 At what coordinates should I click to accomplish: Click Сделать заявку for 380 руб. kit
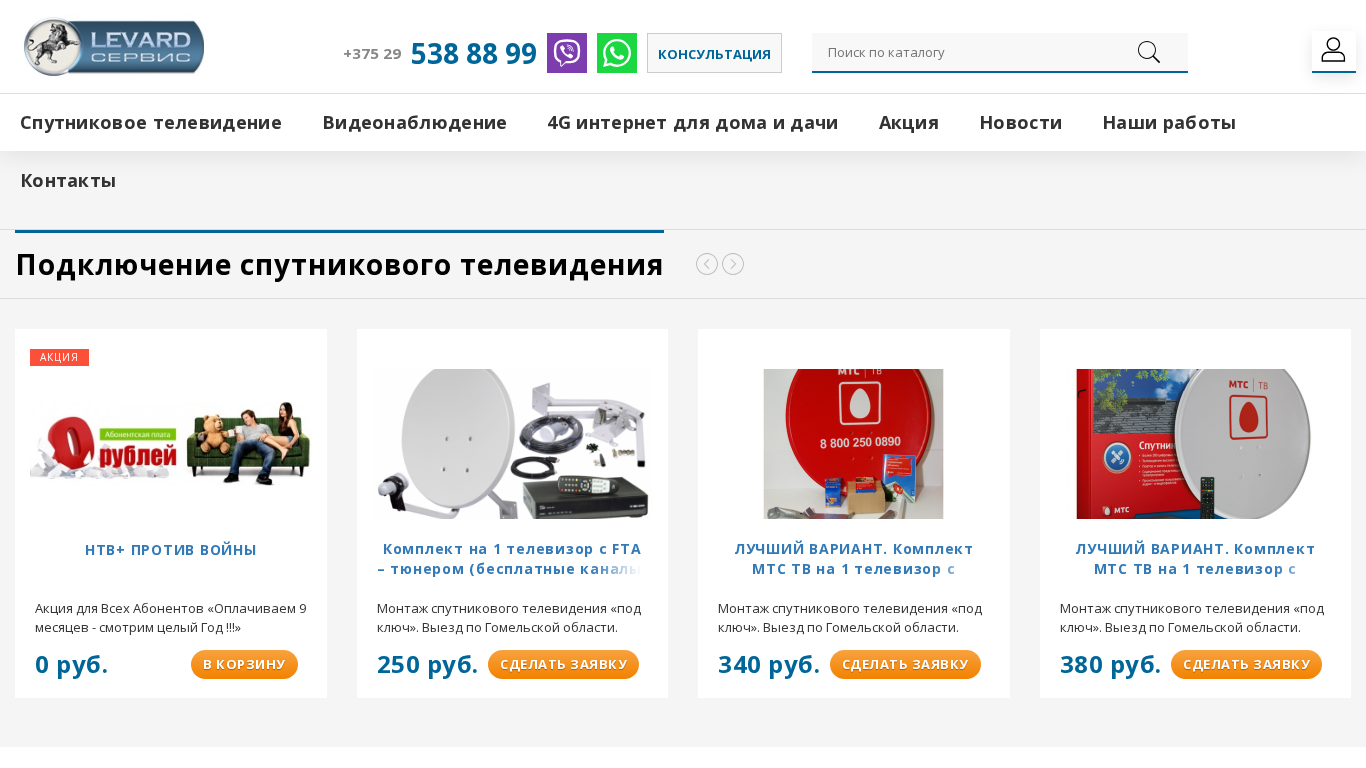click(x=1246, y=664)
